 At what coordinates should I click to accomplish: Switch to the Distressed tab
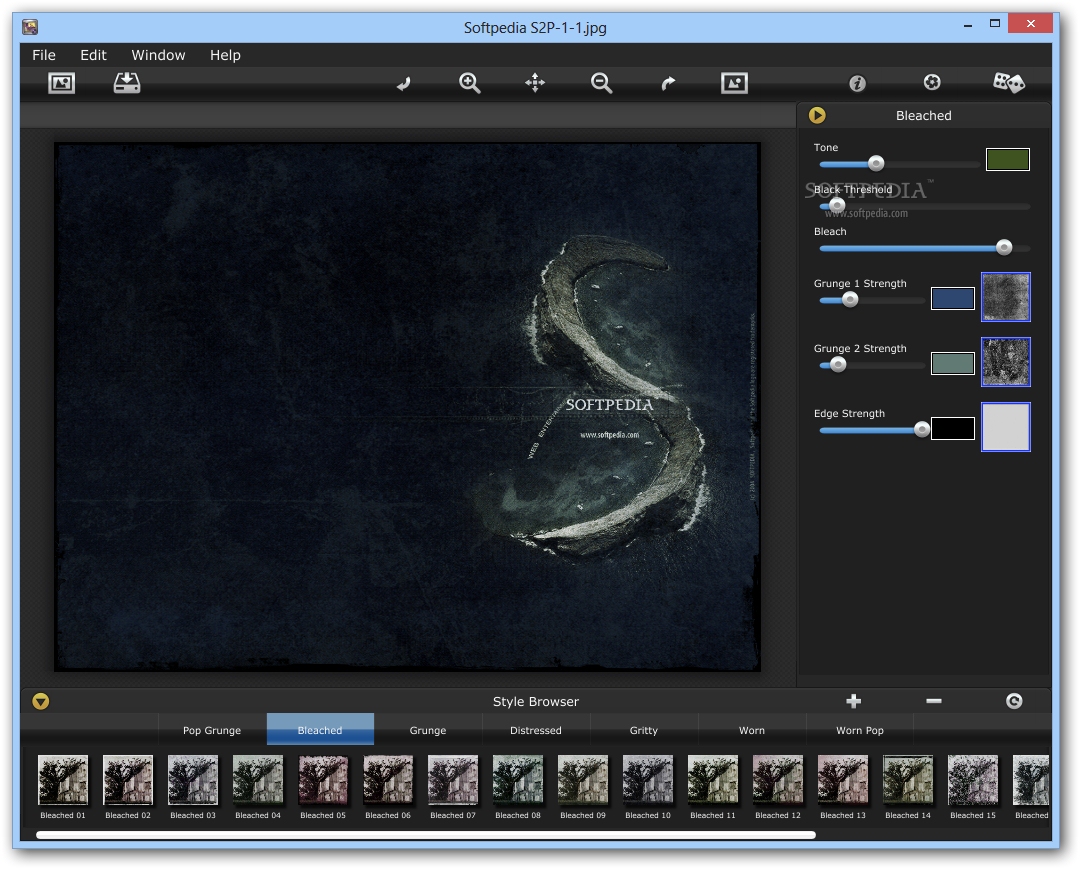tap(536, 730)
